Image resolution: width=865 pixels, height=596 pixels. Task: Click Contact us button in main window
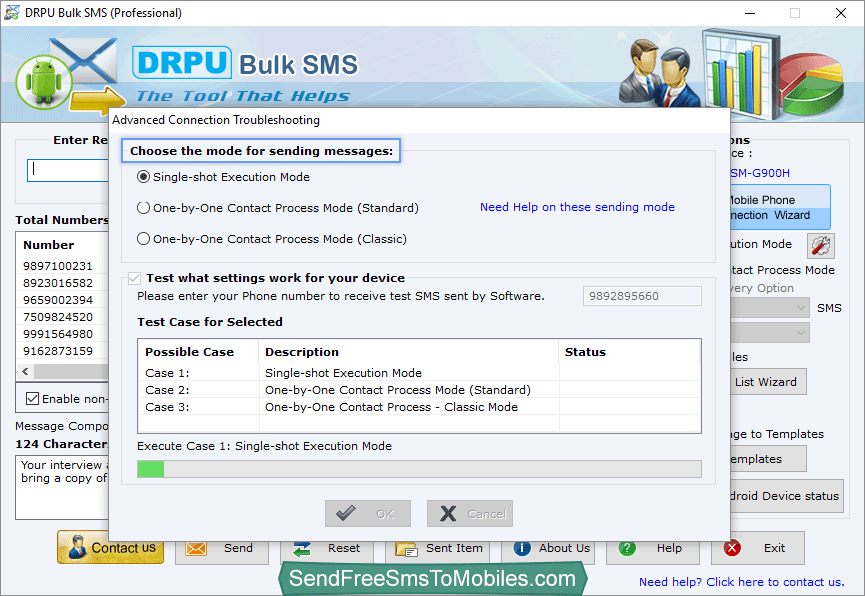110,547
